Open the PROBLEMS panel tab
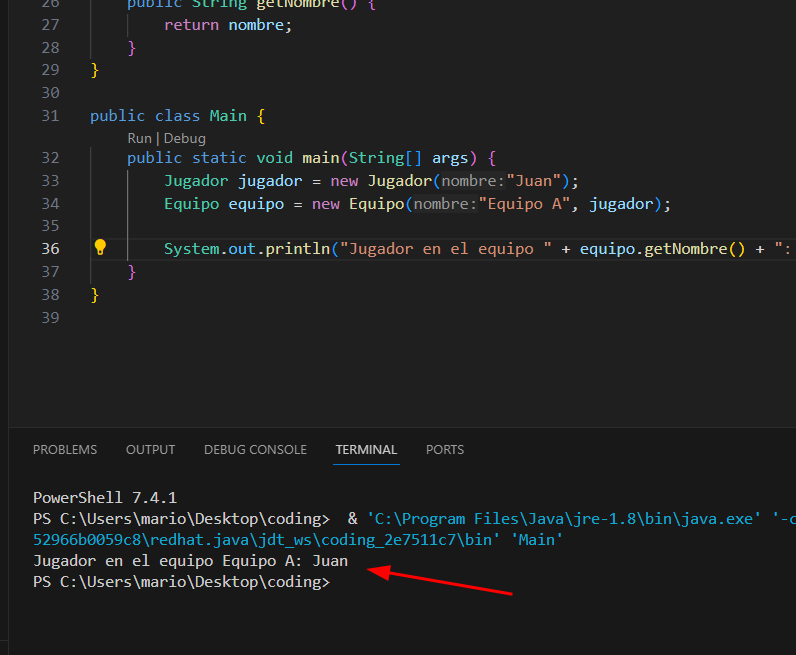 (x=65, y=450)
